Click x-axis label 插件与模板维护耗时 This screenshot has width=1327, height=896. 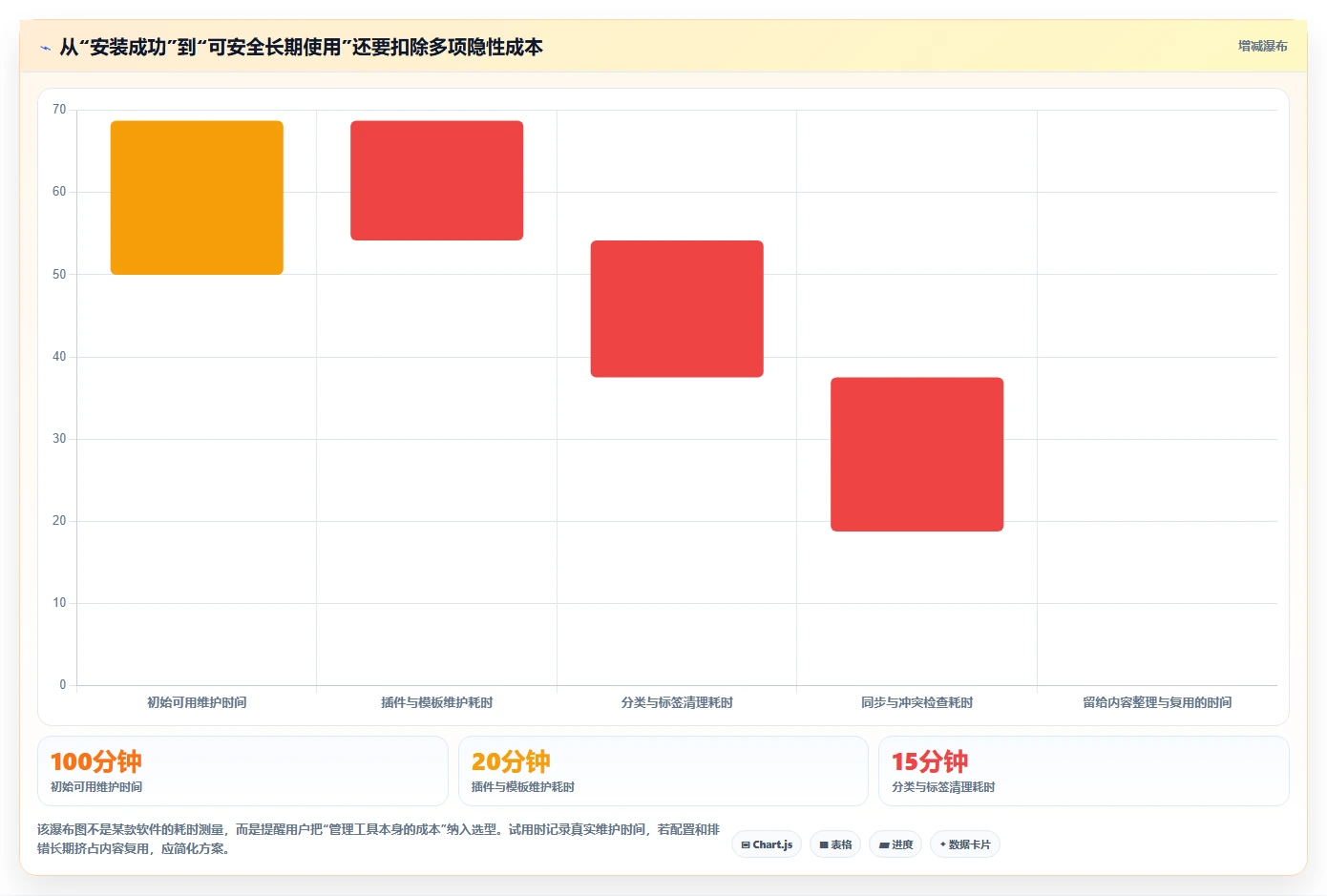tap(437, 702)
